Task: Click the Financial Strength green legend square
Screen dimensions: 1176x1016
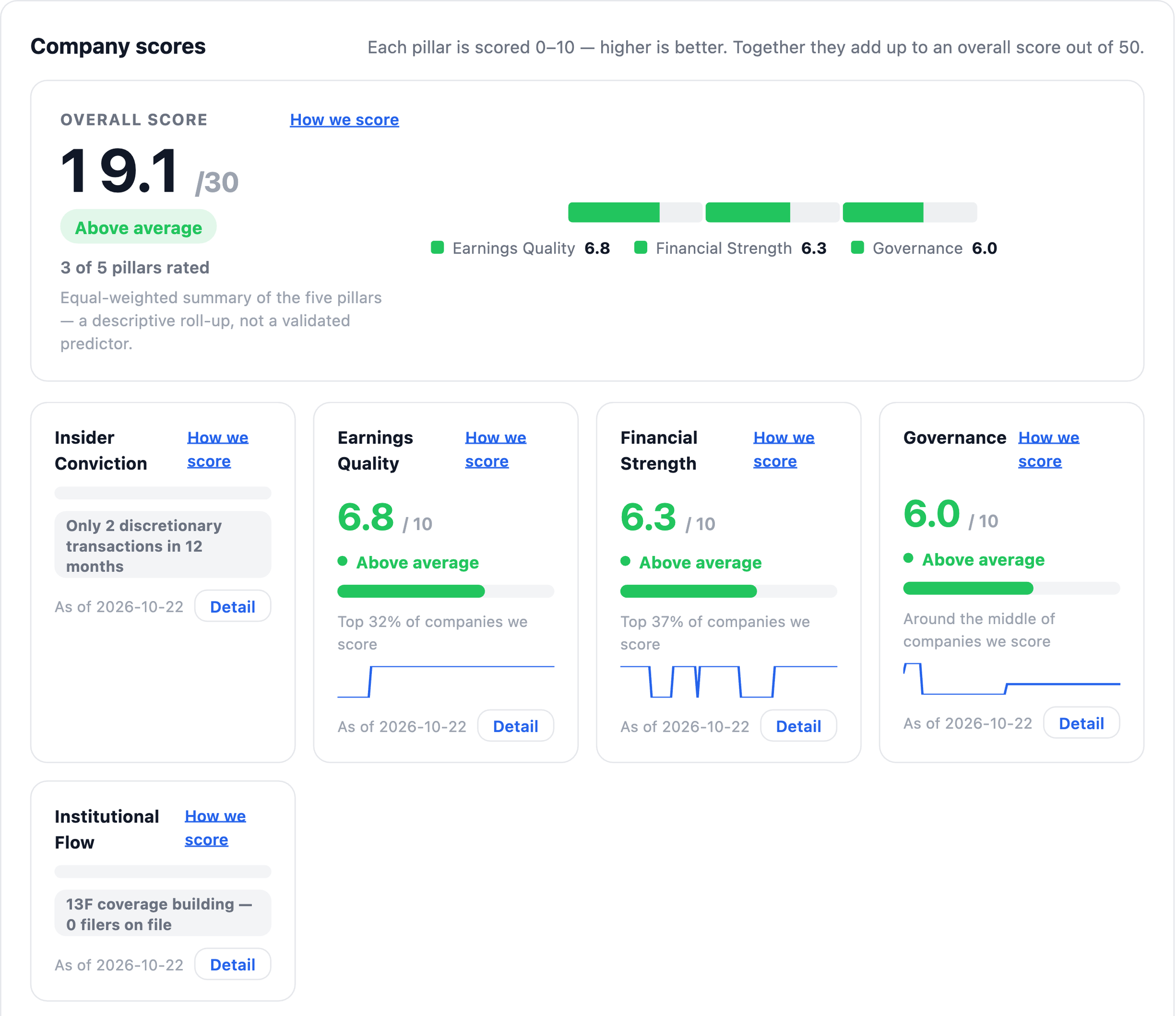Action: click(640, 247)
